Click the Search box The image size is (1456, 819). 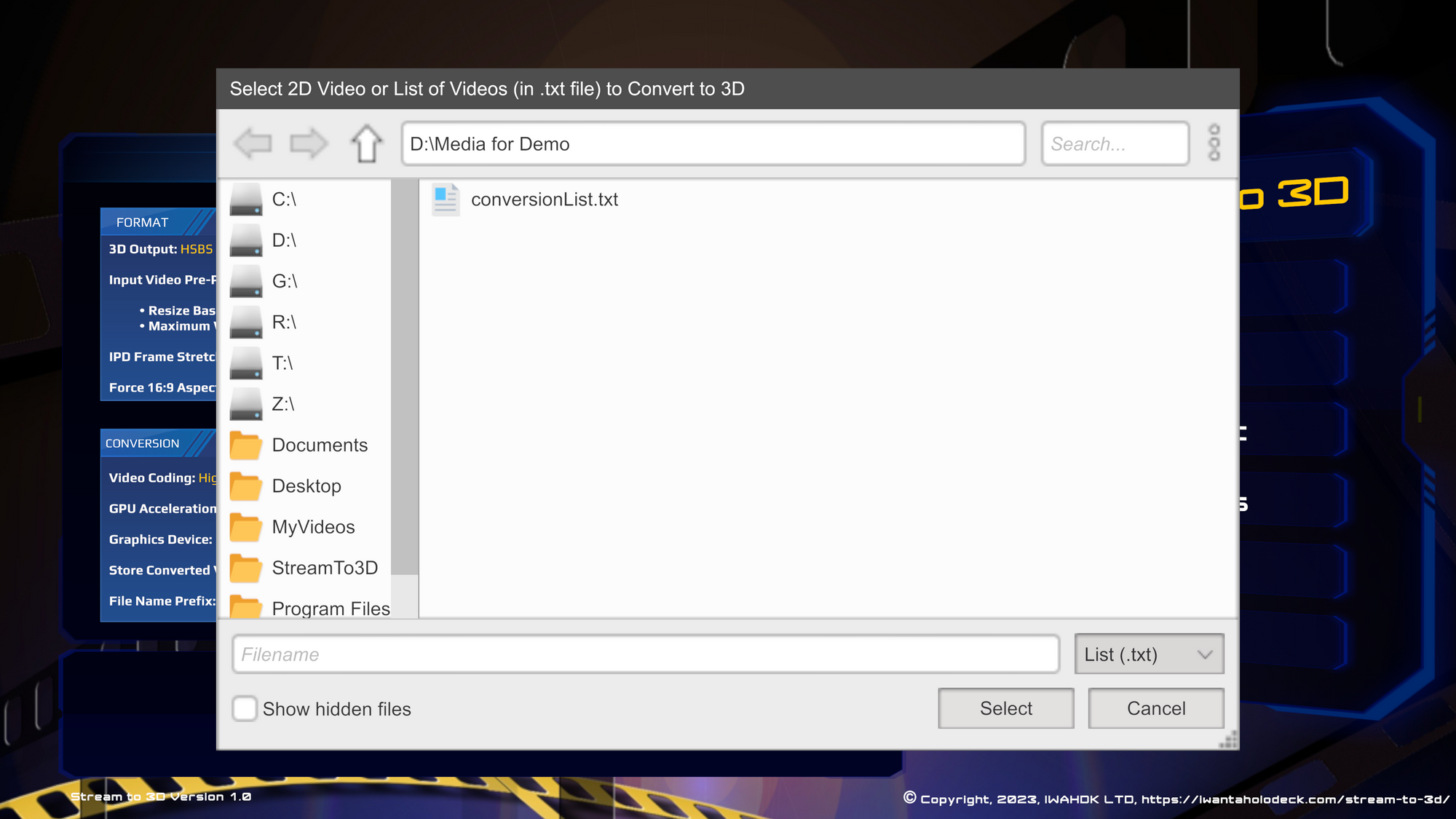click(x=1115, y=143)
